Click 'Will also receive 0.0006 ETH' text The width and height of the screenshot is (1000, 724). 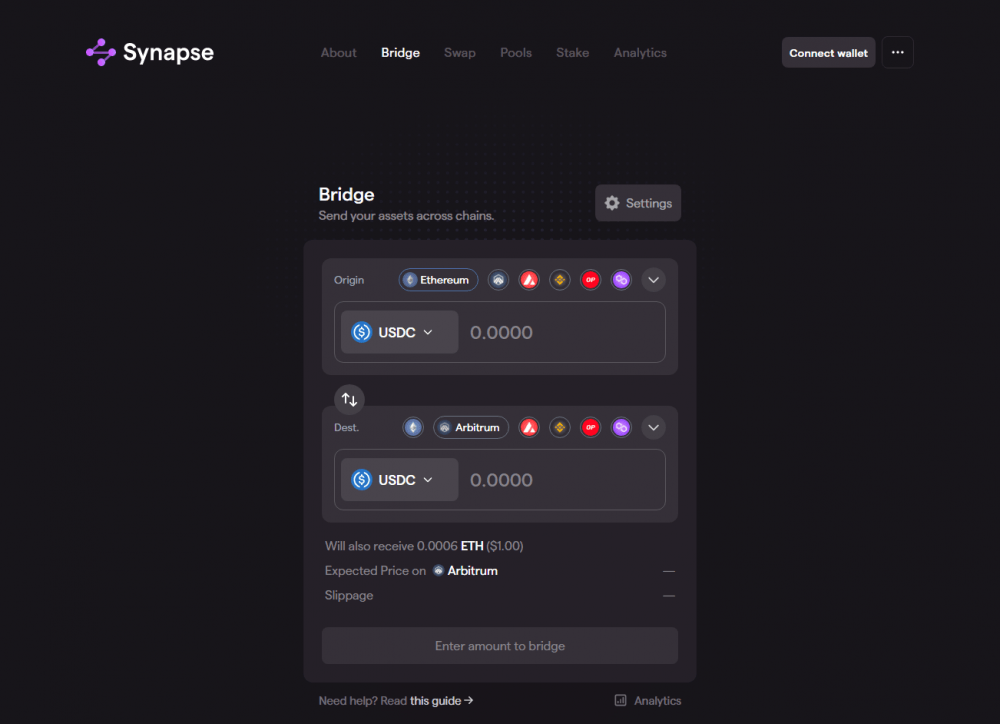pos(404,546)
